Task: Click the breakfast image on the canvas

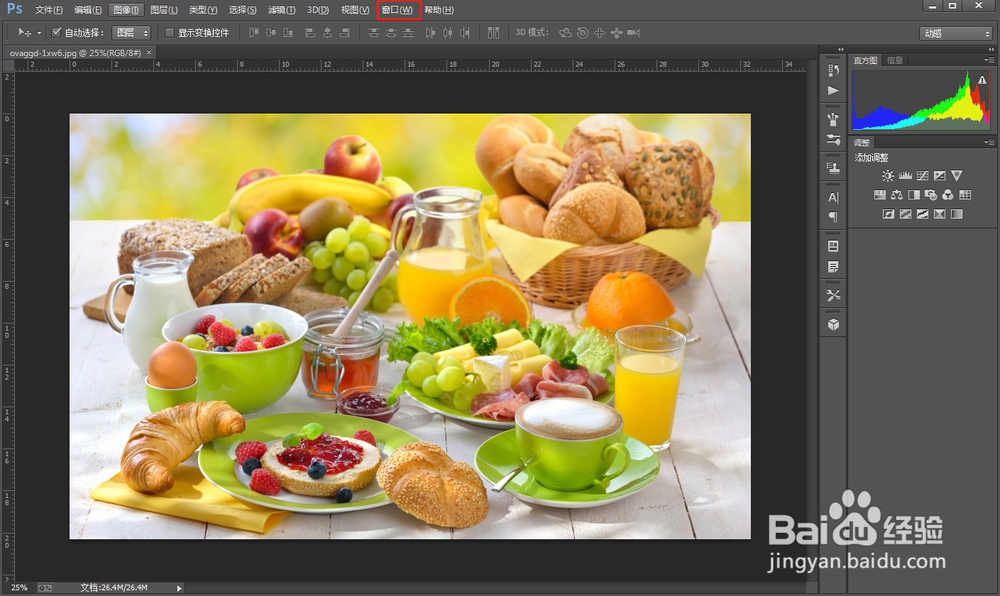Action: tap(410, 326)
